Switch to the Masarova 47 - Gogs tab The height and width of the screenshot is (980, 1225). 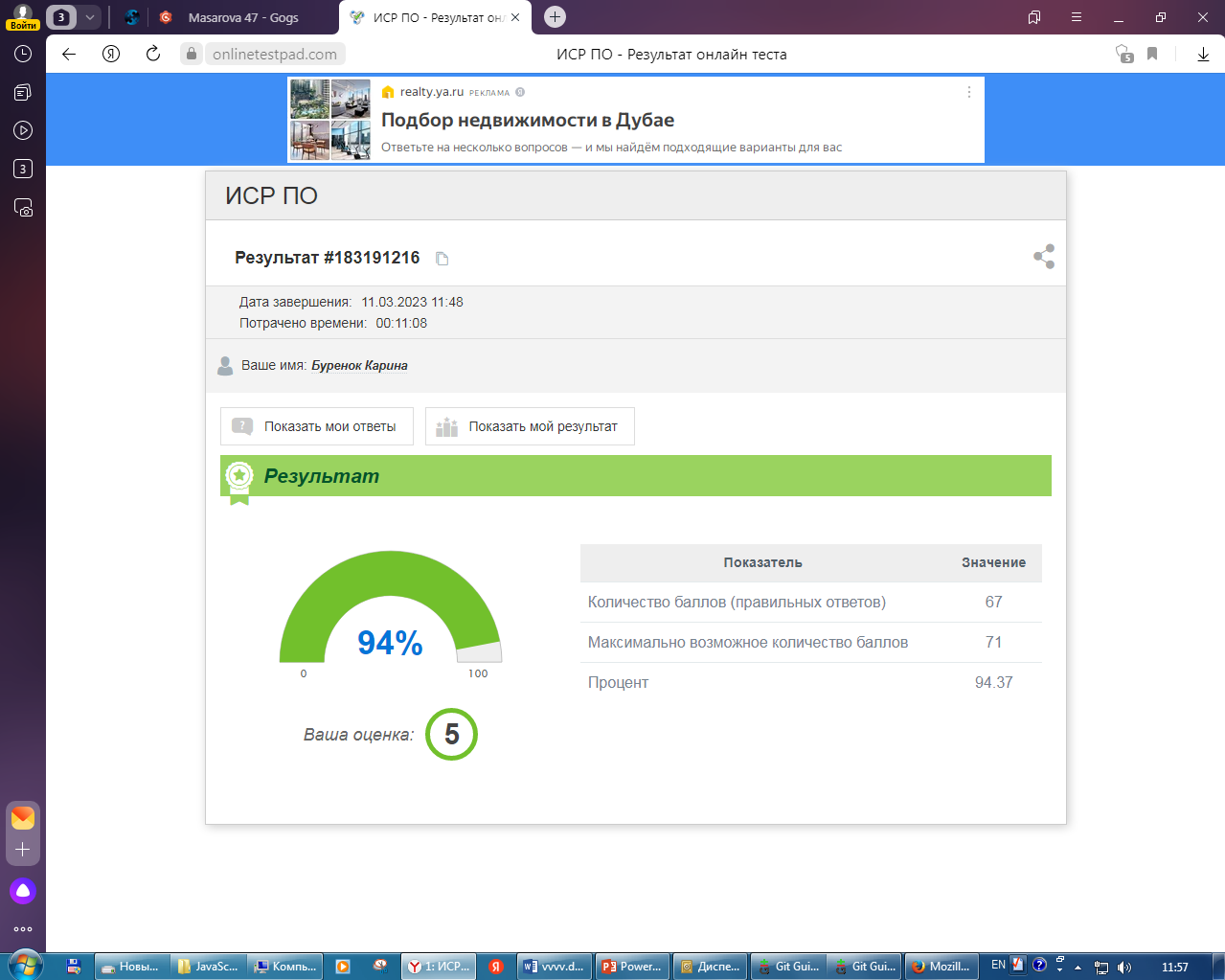pos(242,17)
